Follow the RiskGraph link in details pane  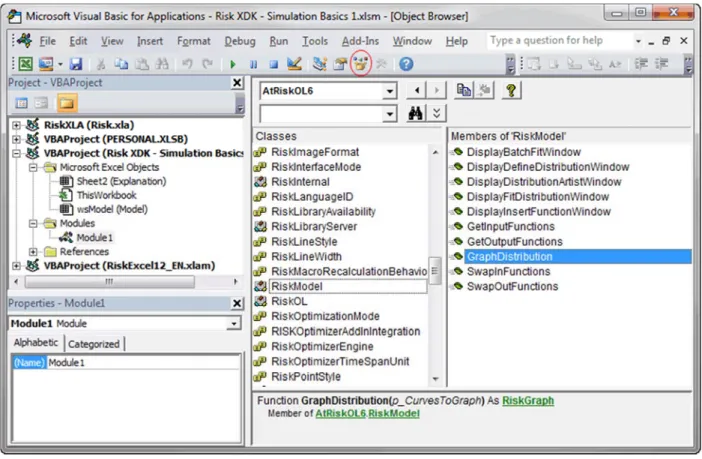[528, 400]
